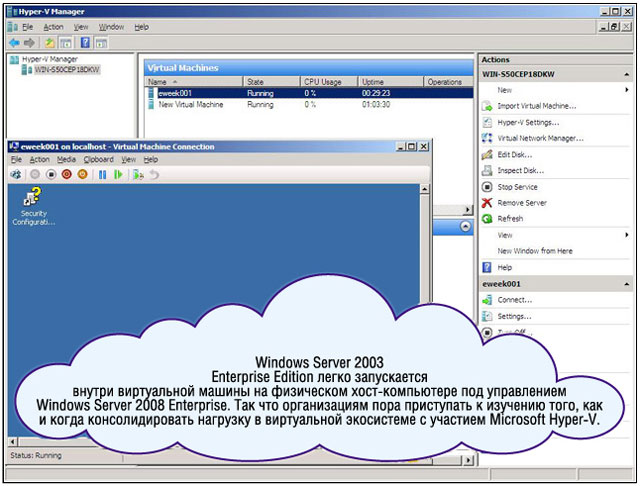Click the Up one level toolbar icon
The width and height of the screenshot is (640, 486).
[x=49, y=42]
